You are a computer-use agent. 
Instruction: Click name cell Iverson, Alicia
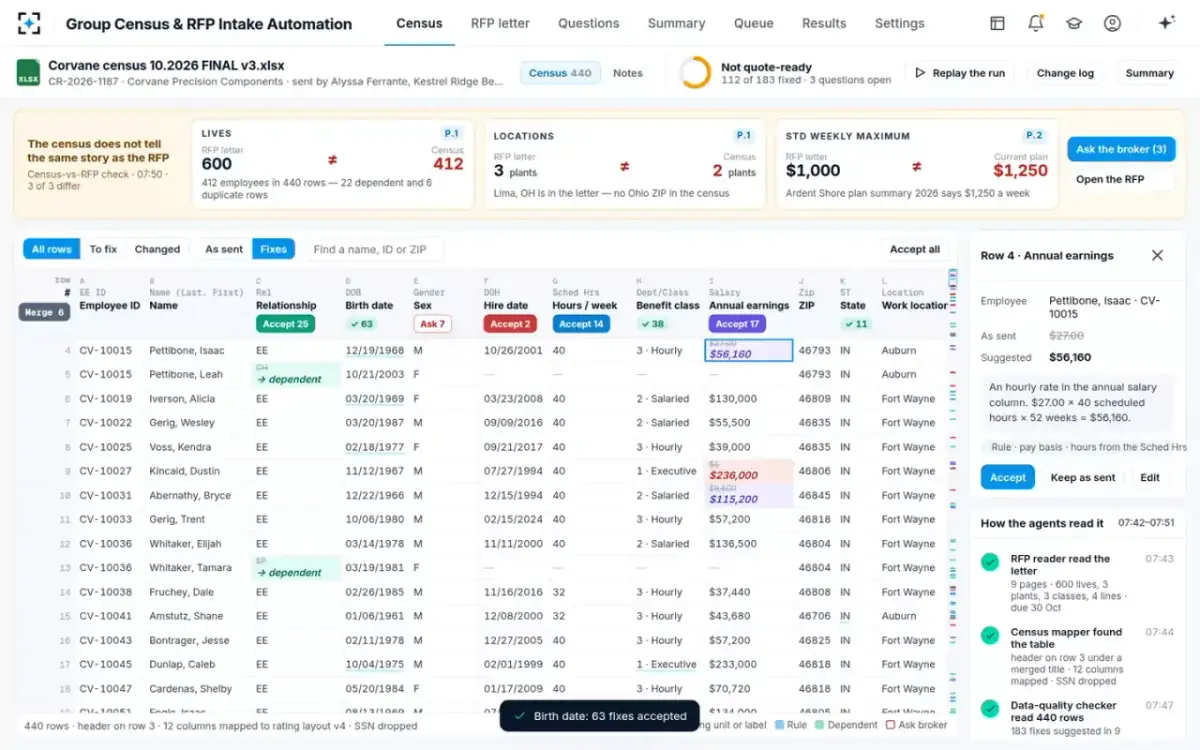pyautogui.click(x=182, y=399)
